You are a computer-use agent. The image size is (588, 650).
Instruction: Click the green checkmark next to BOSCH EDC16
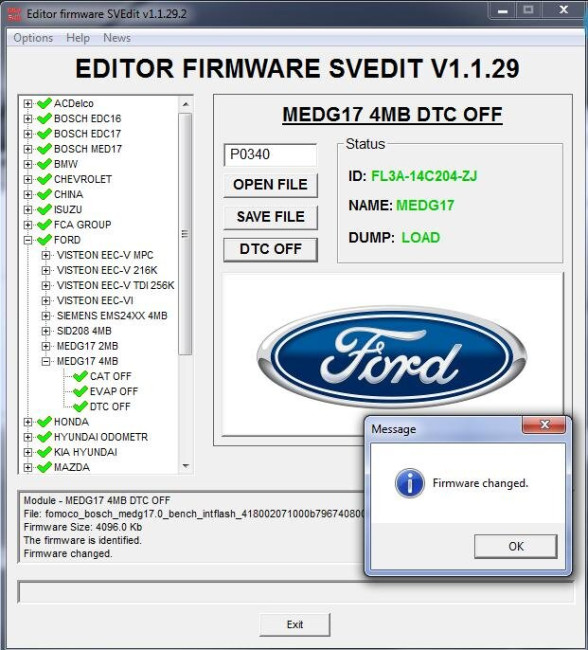tap(44, 119)
